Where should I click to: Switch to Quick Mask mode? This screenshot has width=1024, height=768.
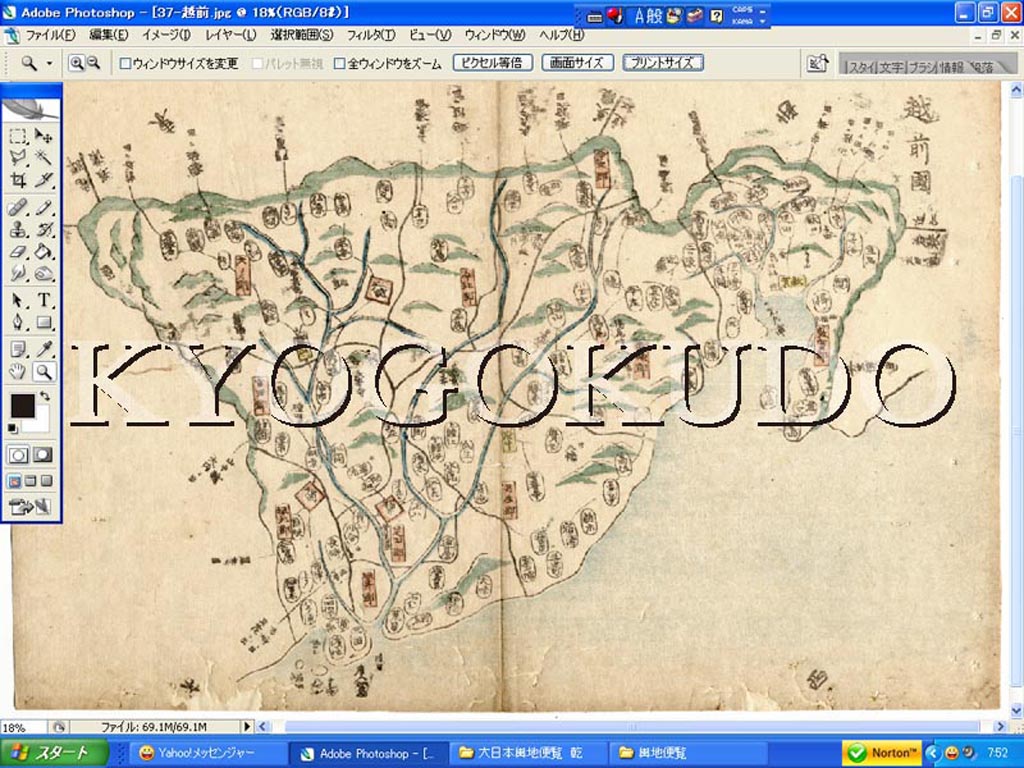pos(43,455)
